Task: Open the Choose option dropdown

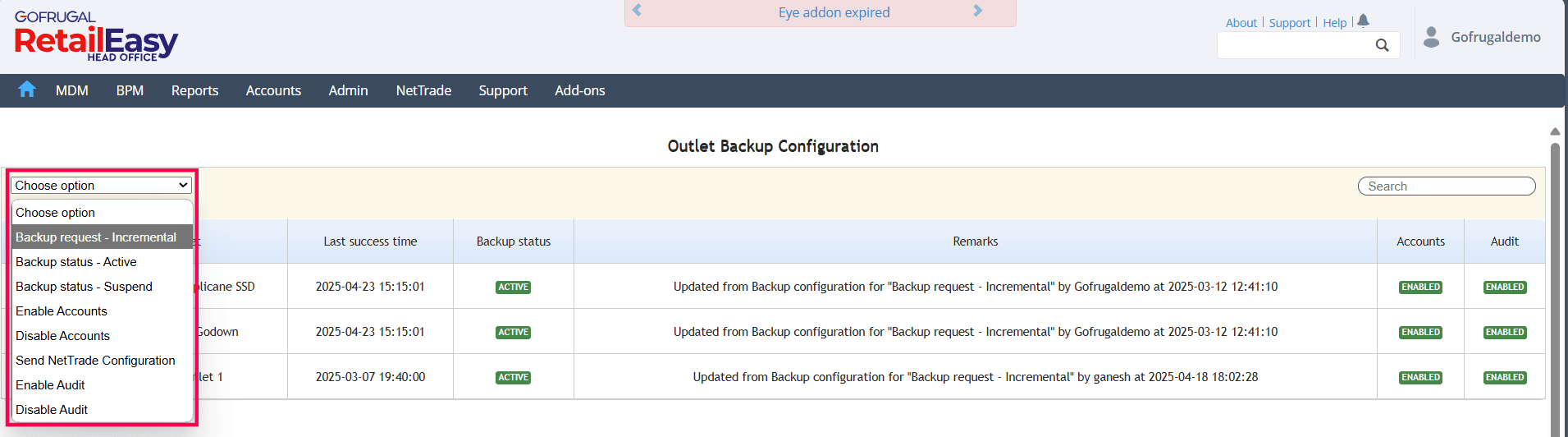Action: (101, 186)
